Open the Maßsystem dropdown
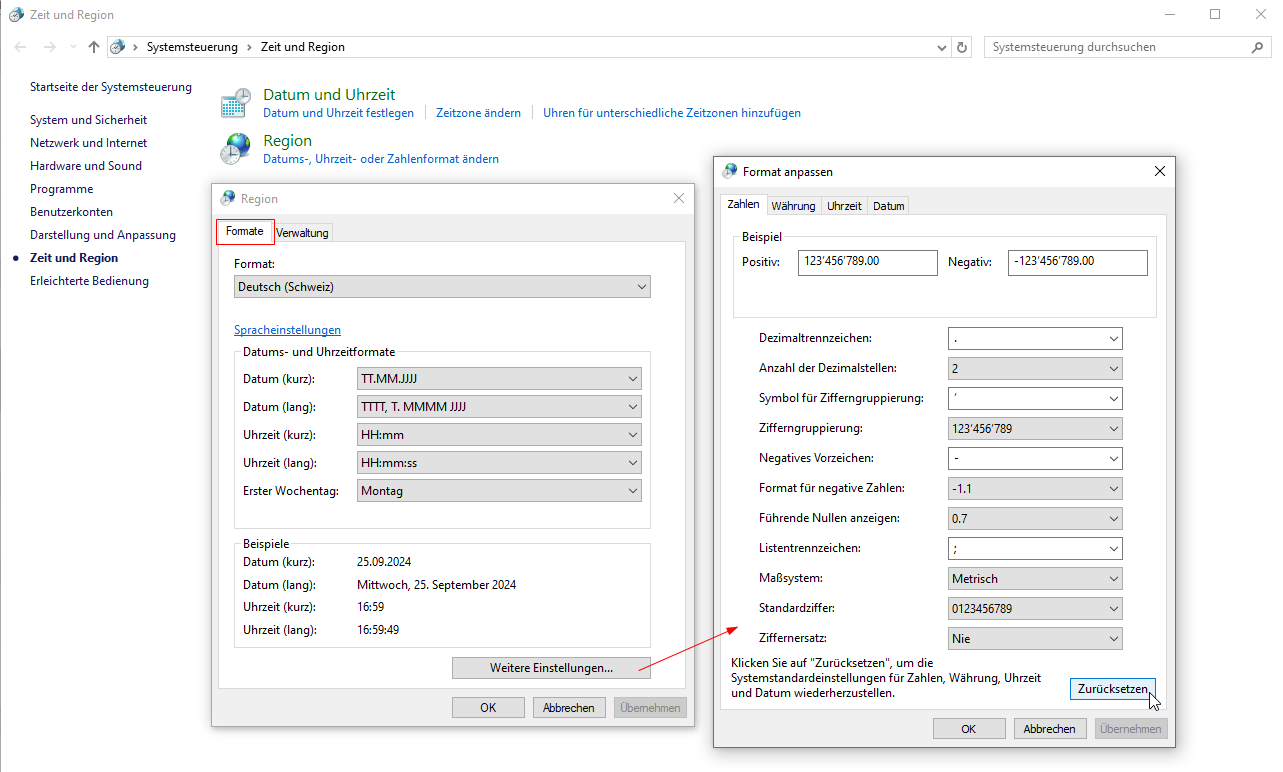 (1035, 579)
